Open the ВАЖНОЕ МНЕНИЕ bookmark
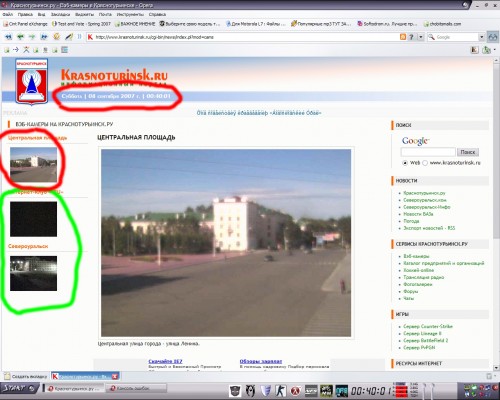Image resolution: width=500 pixels, height=400 pixels. click(x=135, y=24)
